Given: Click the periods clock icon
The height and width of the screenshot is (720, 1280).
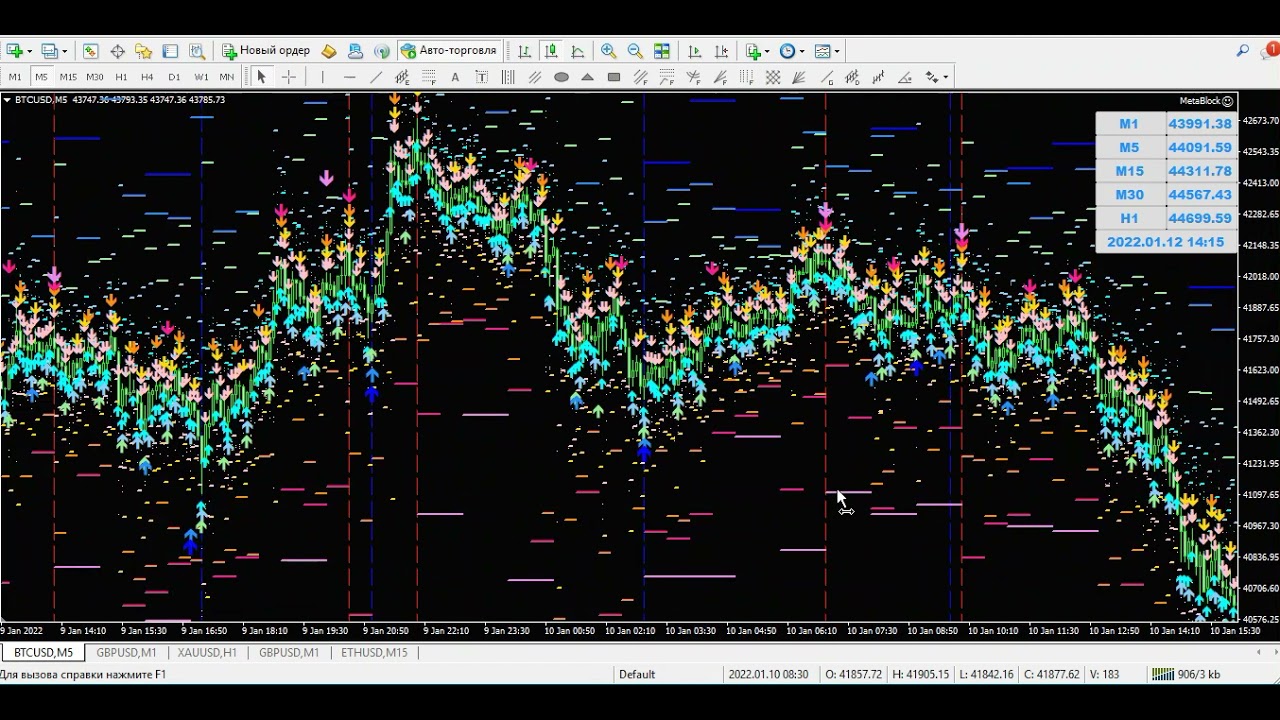Looking at the screenshot, I should tap(787, 51).
